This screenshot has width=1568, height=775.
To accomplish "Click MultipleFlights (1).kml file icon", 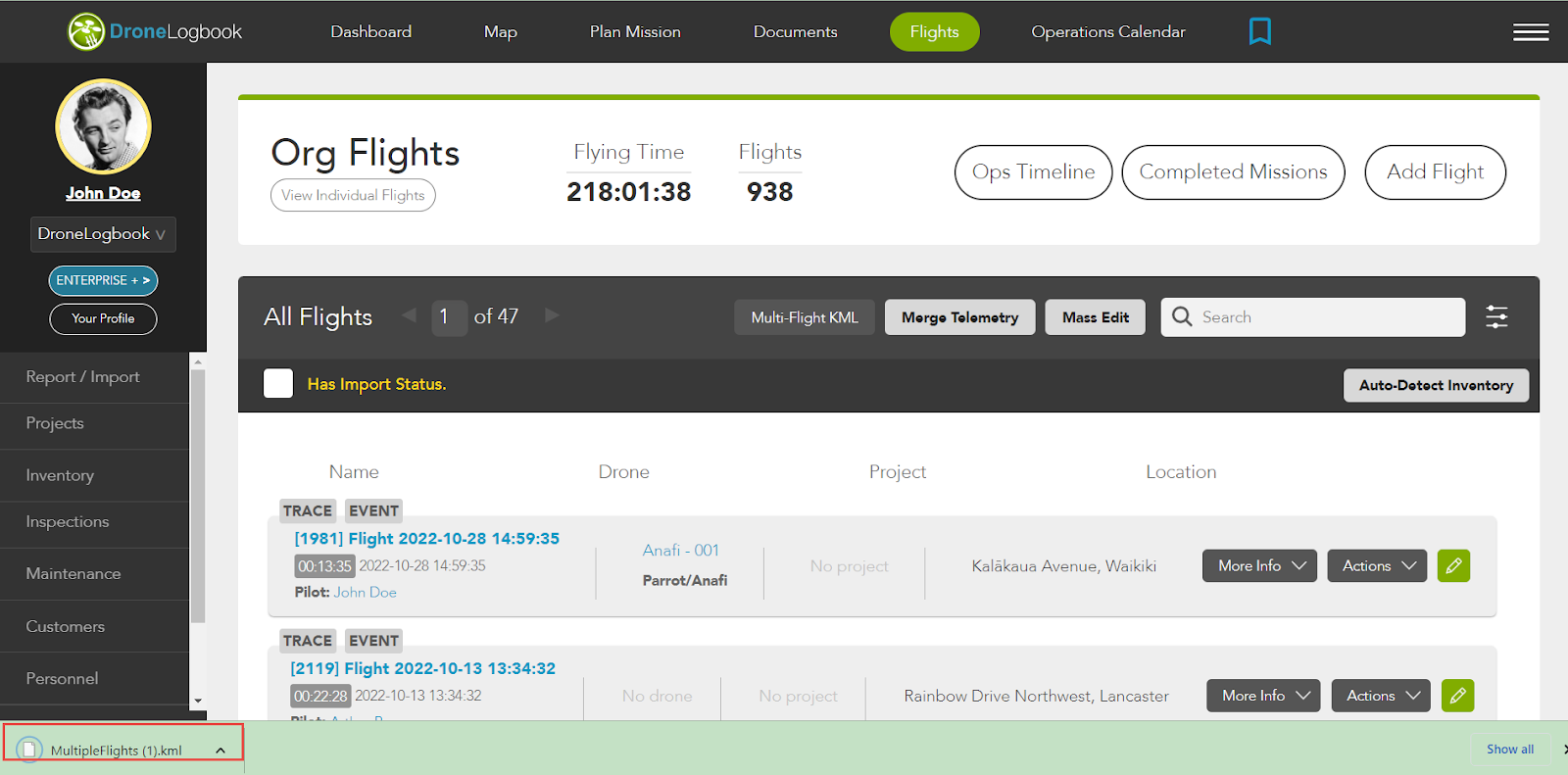I will 29,750.
